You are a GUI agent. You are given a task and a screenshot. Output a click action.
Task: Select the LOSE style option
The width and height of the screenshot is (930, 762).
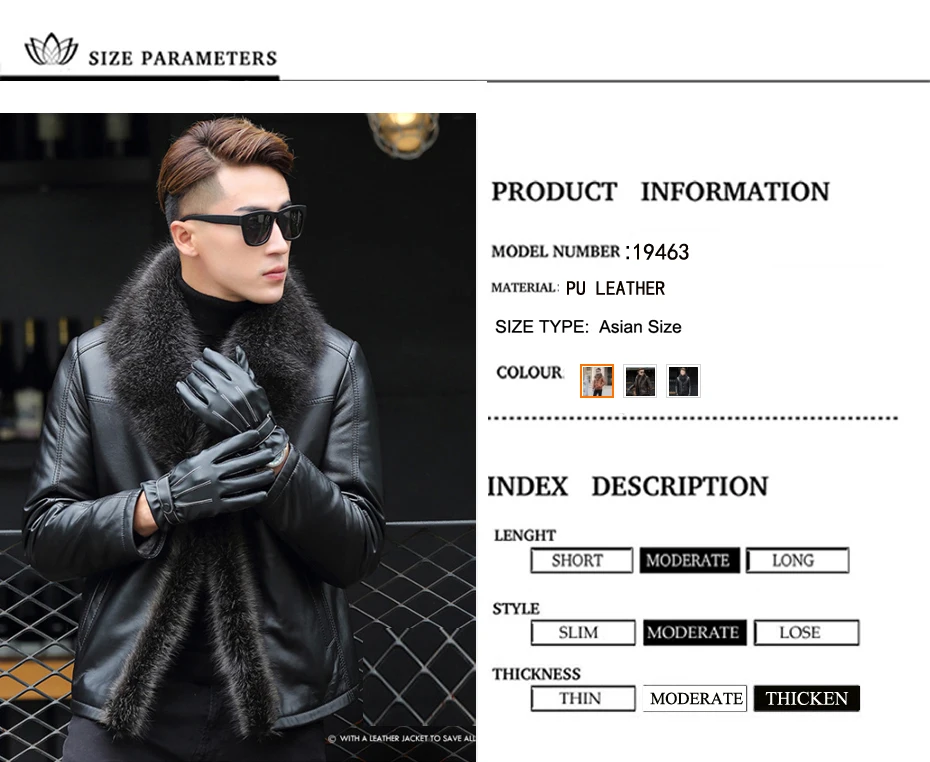click(x=807, y=633)
